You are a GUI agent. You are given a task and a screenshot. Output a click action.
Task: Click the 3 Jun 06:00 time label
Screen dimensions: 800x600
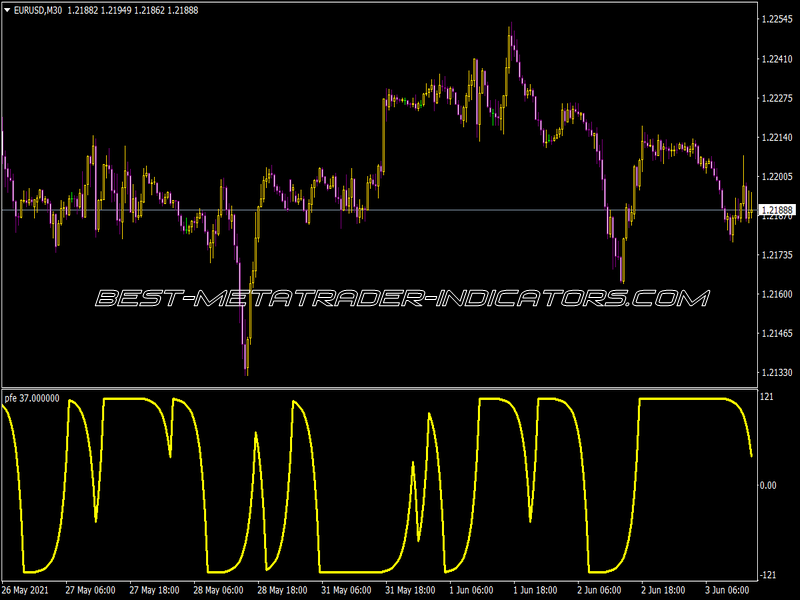click(x=728, y=590)
